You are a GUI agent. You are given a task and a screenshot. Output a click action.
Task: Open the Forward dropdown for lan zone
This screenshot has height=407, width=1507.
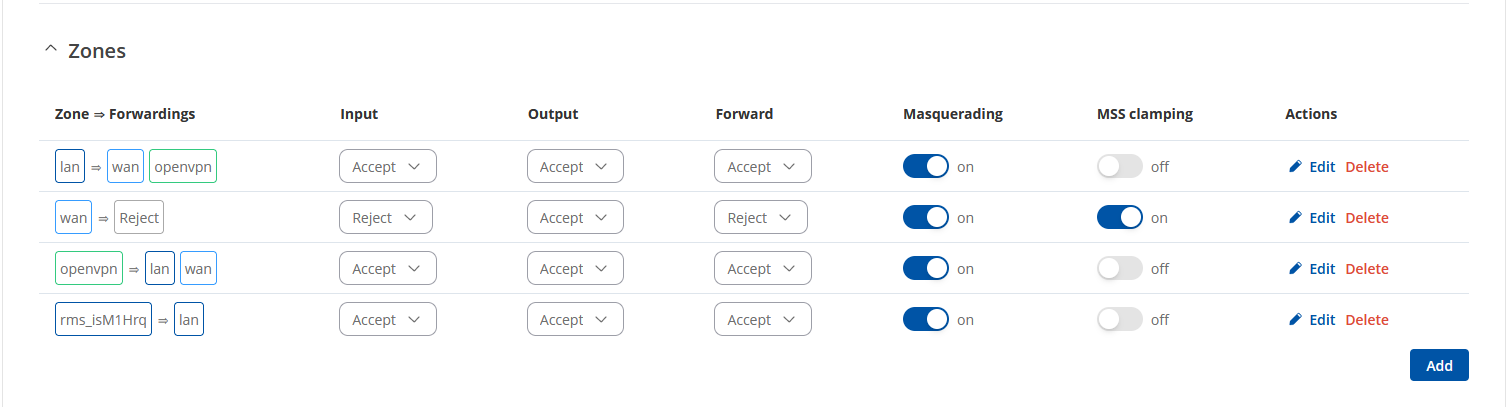(763, 167)
